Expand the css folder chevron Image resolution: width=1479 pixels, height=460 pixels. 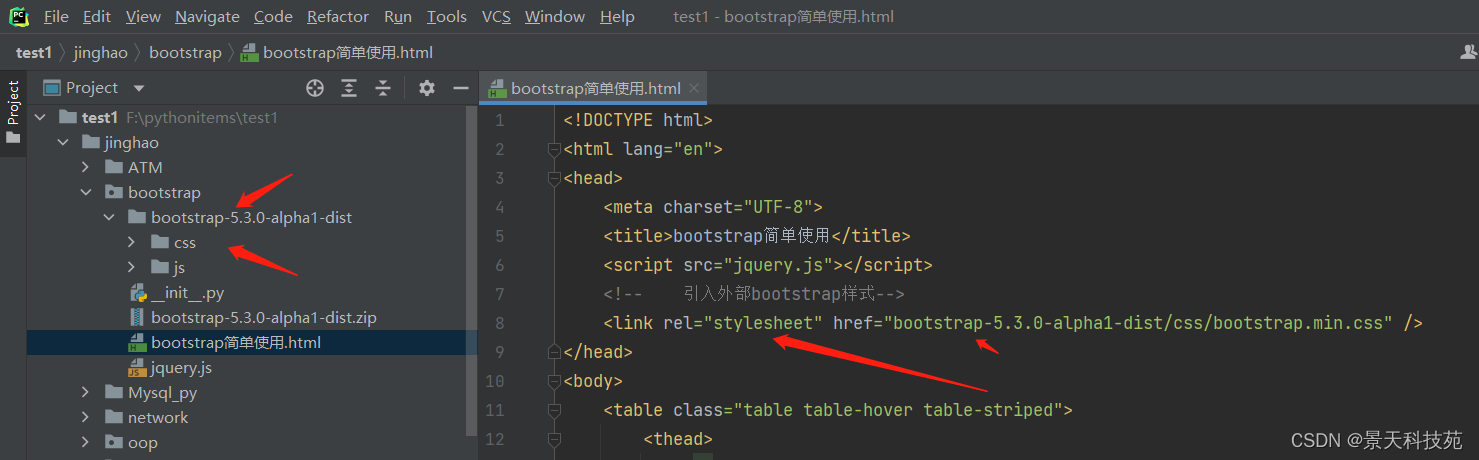click(x=132, y=242)
